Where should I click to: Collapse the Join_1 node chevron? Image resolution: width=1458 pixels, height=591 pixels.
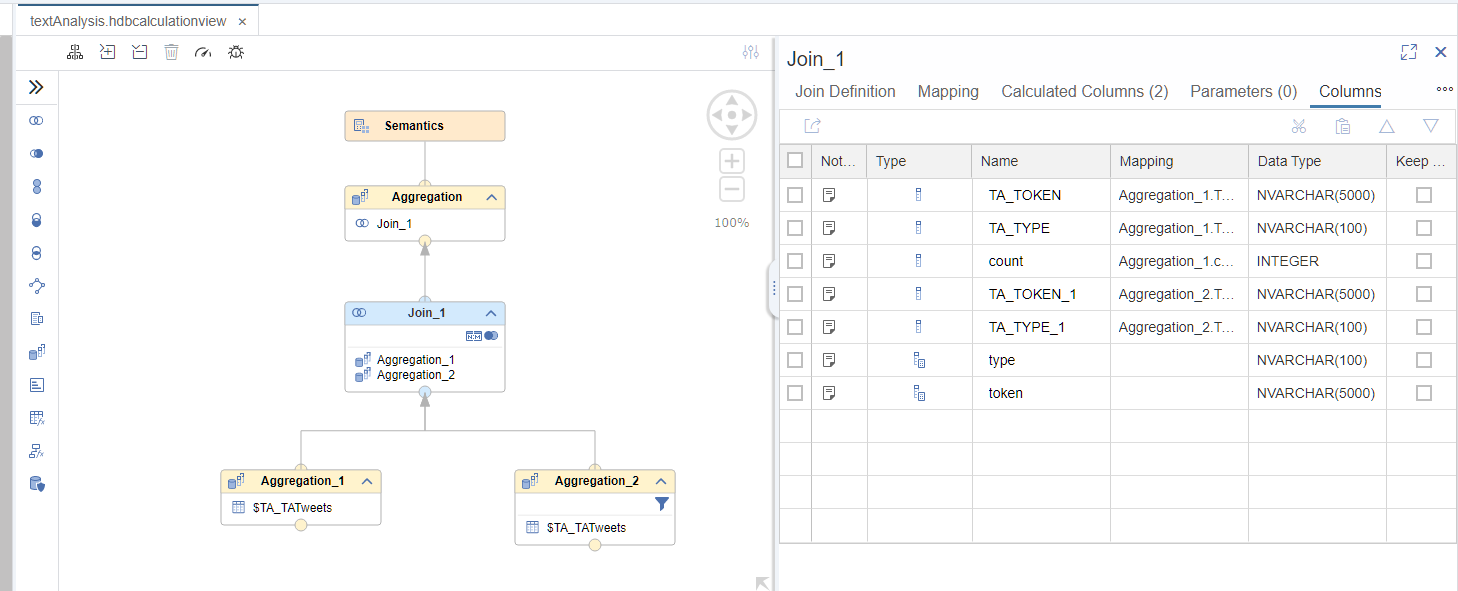pyautogui.click(x=491, y=313)
